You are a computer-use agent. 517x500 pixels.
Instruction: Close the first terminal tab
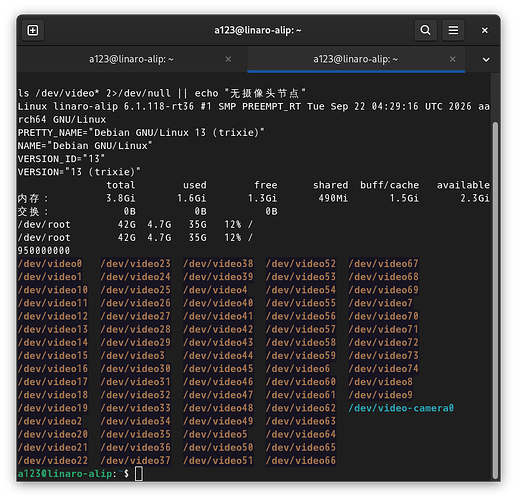(x=228, y=59)
